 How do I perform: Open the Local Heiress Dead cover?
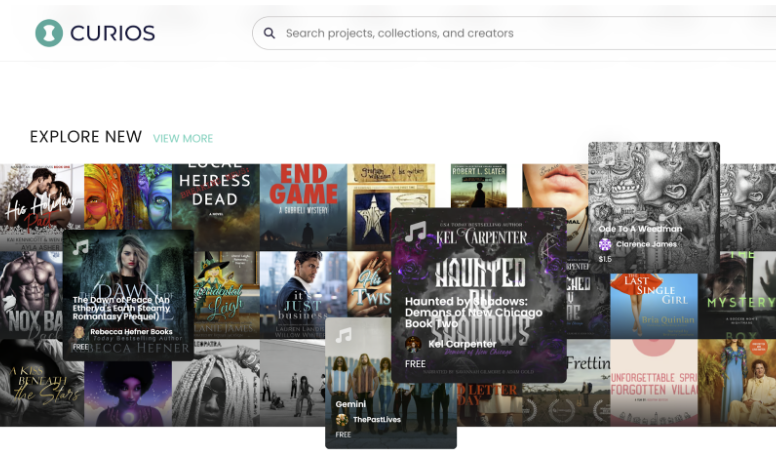(215, 206)
